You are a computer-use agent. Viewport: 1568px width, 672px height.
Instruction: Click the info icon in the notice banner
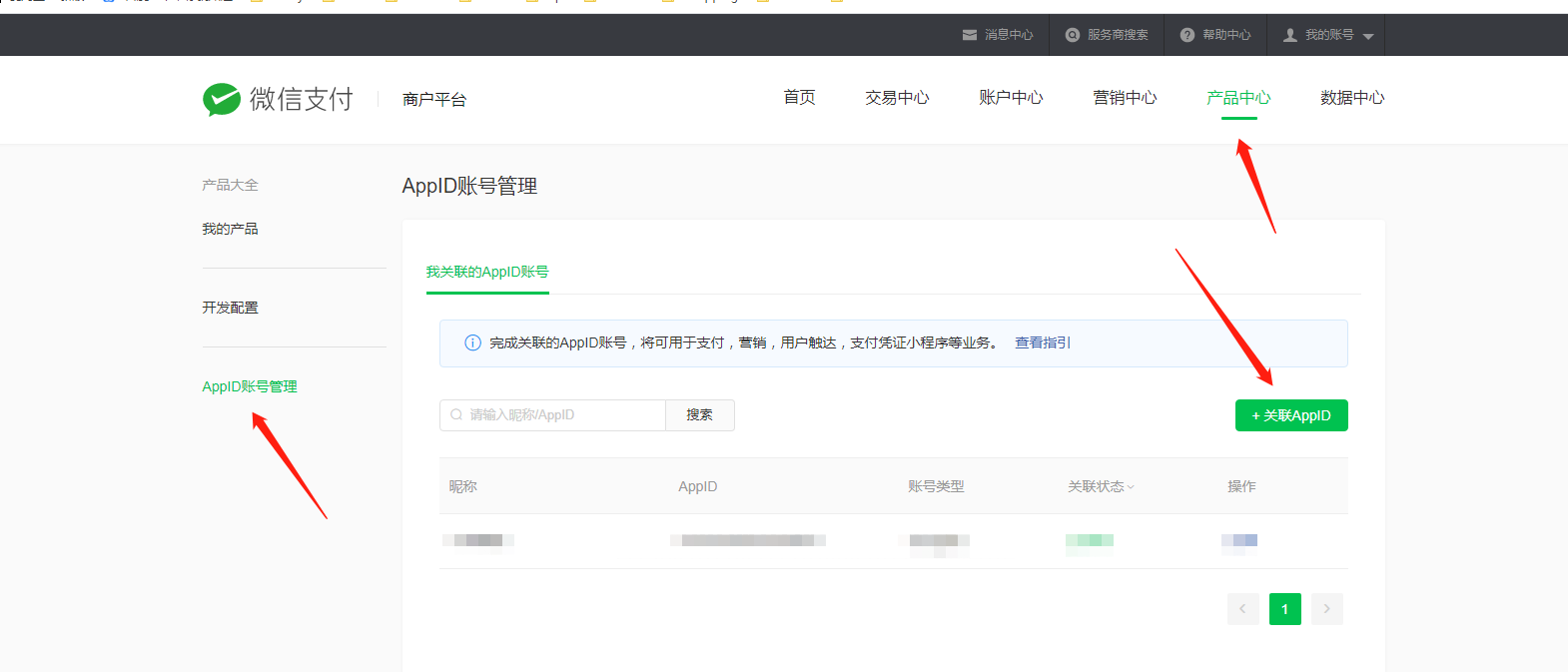[x=473, y=342]
